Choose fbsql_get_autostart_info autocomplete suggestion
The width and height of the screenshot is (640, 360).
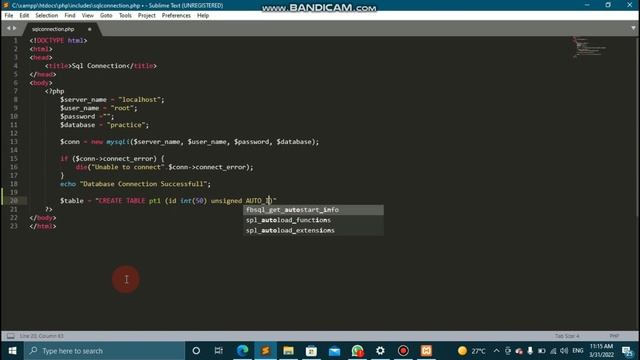click(313, 210)
